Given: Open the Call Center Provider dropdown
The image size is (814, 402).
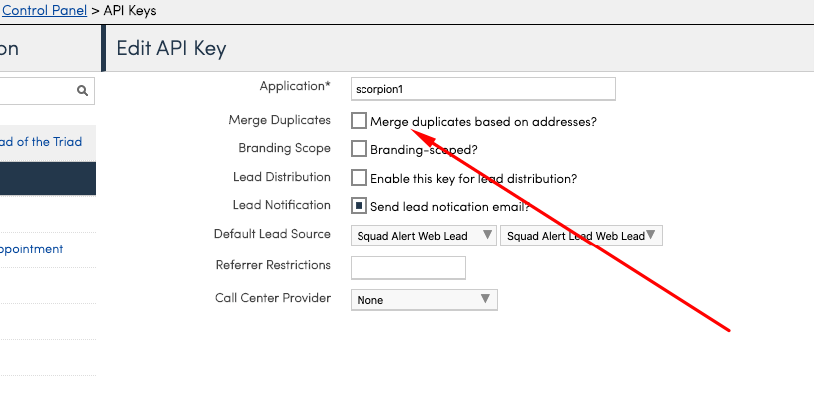Looking at the screenshot, I should coord(423,299).
